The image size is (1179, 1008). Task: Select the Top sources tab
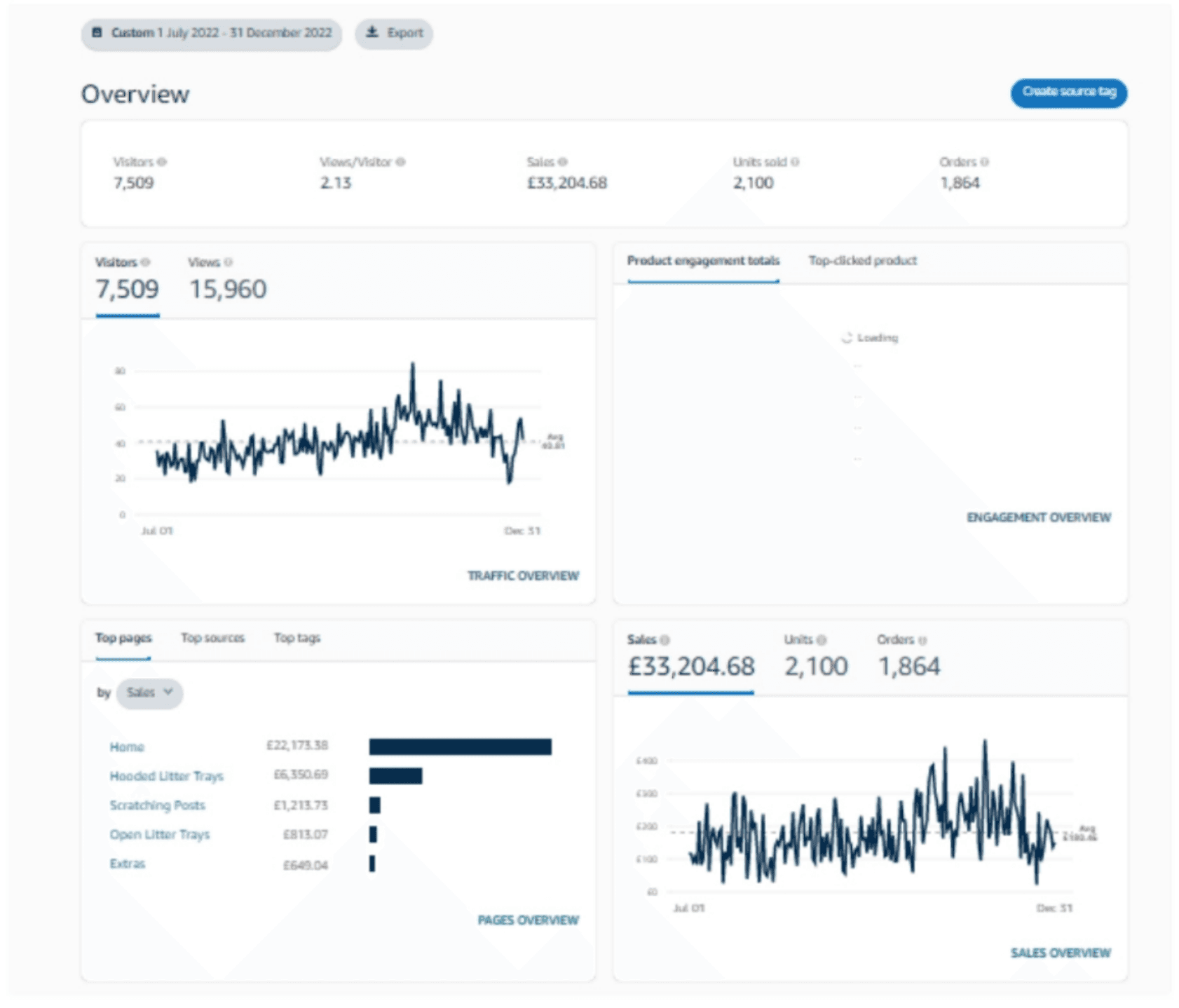coord(212,638)
